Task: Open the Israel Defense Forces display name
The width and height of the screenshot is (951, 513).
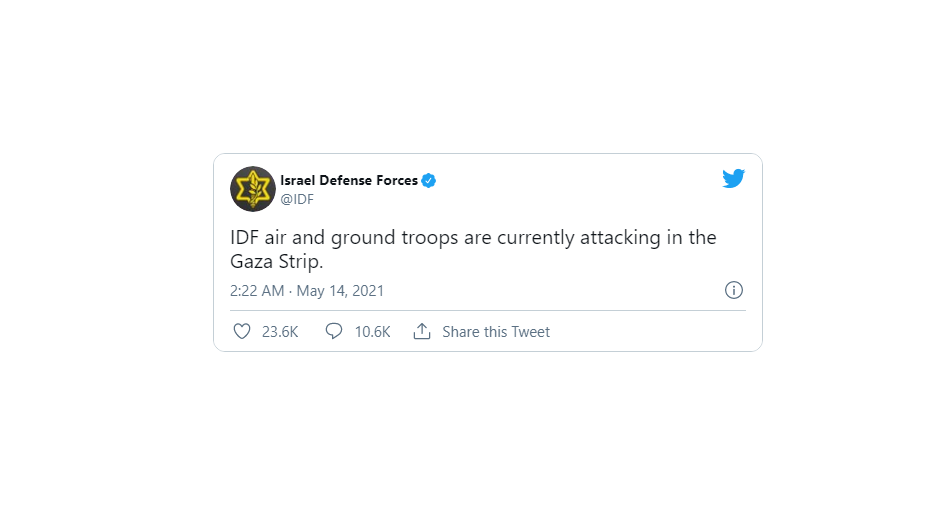Action: pos(349,180)
